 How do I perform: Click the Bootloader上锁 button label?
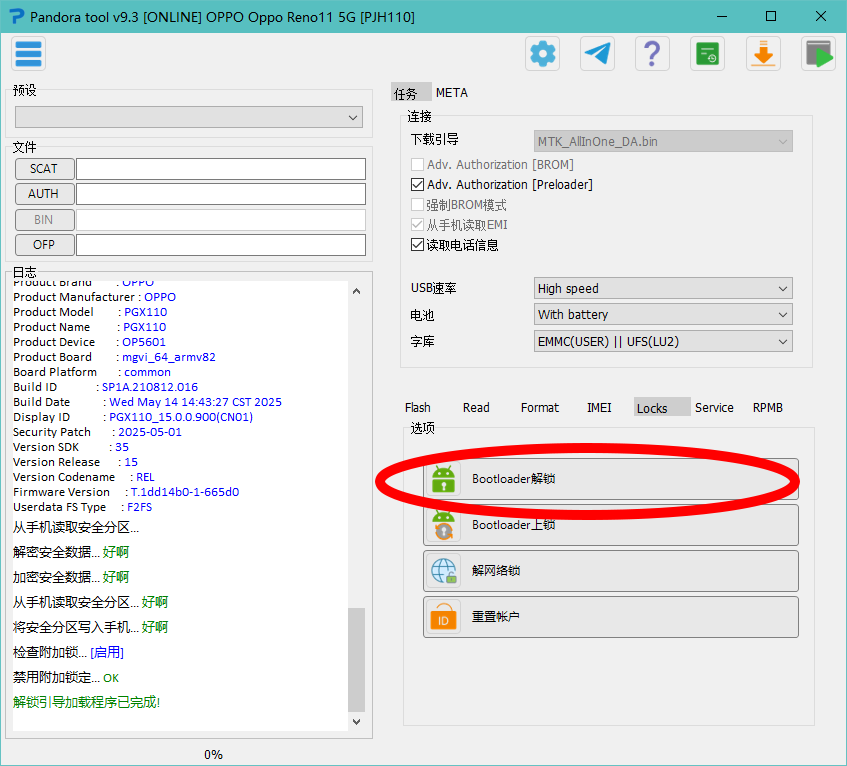(x=513, y=525)
